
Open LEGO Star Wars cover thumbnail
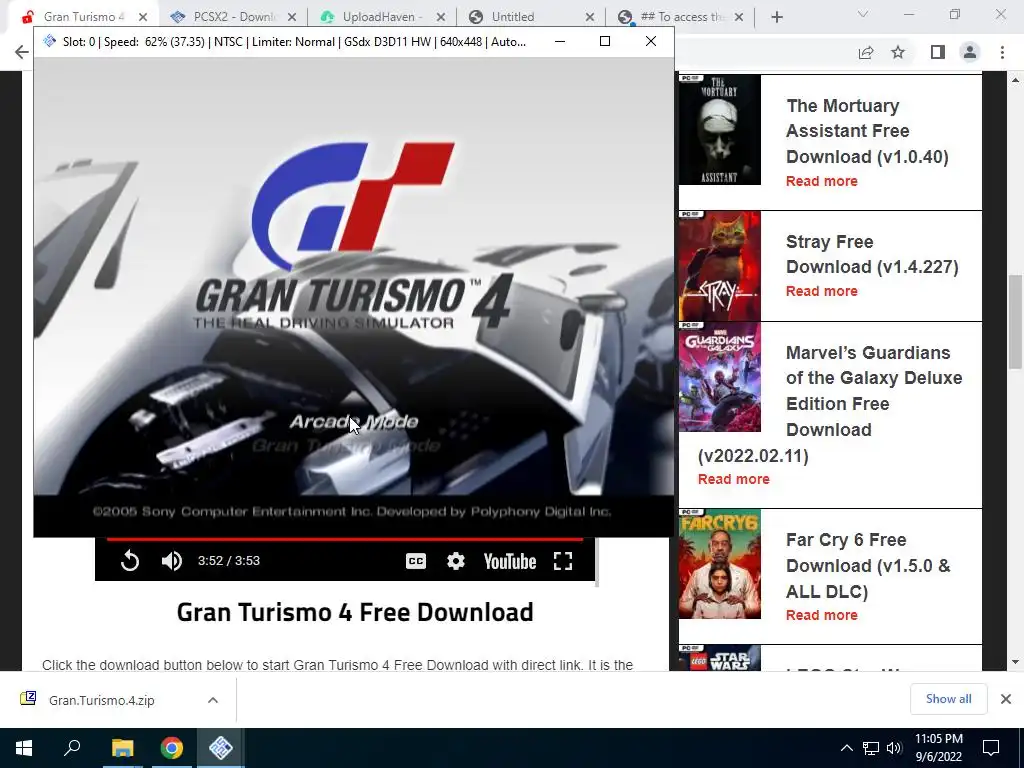point(720,658)
